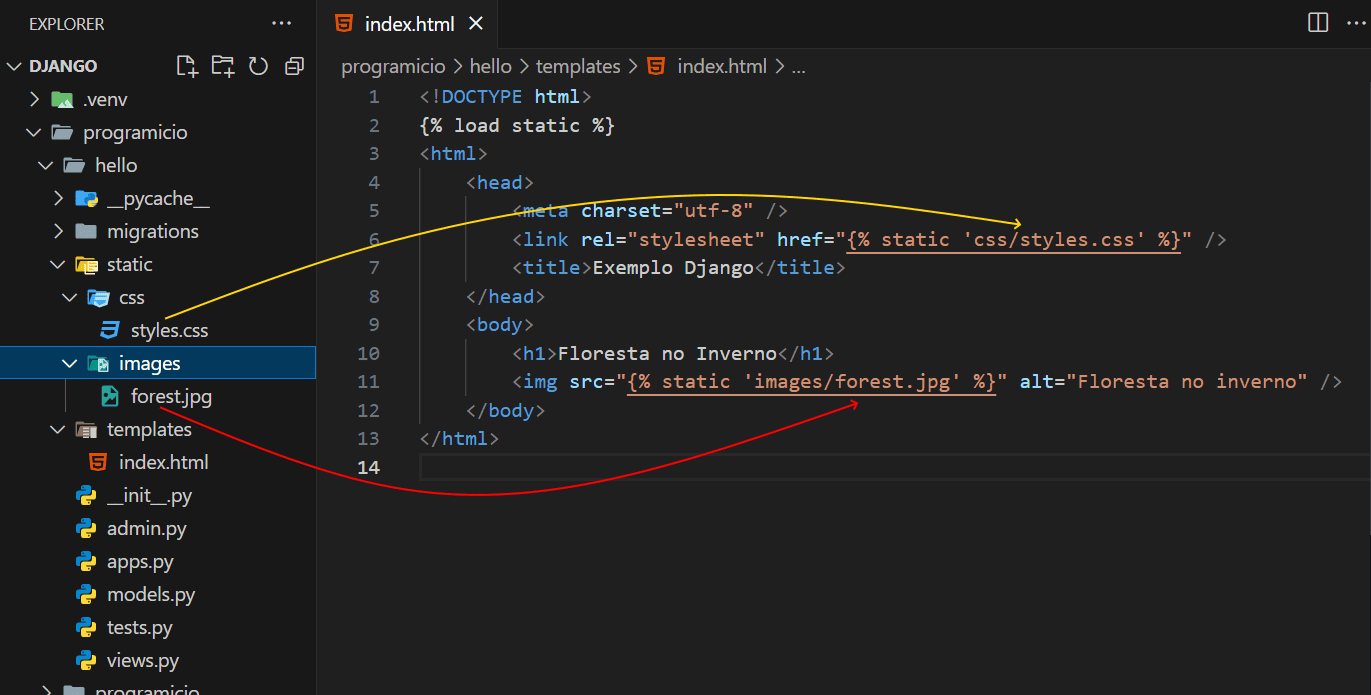
Task: Click the css folder icon
Action: tap(98, 297)
